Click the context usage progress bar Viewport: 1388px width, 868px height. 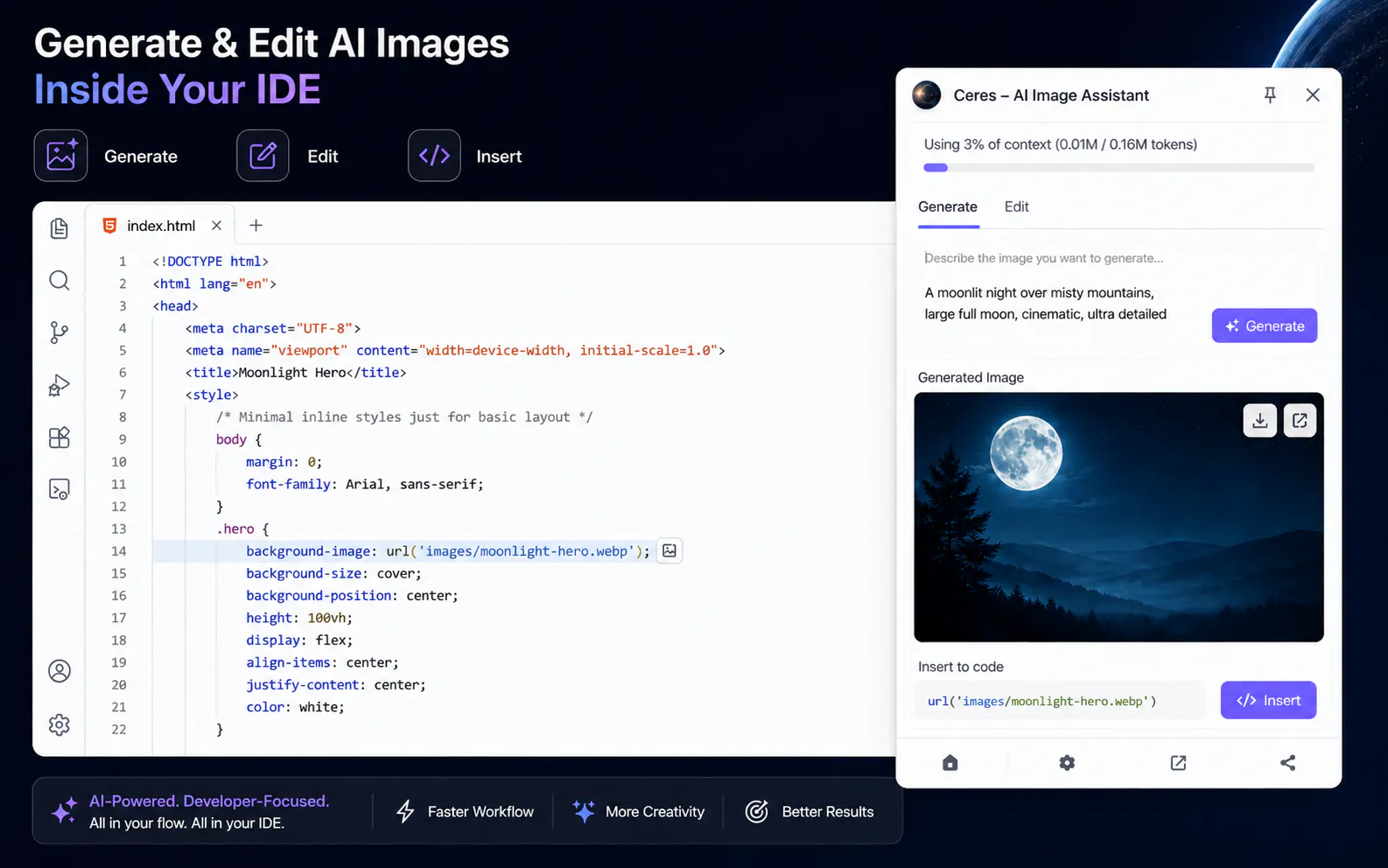pyautogui.click(x=1119, y=168)
